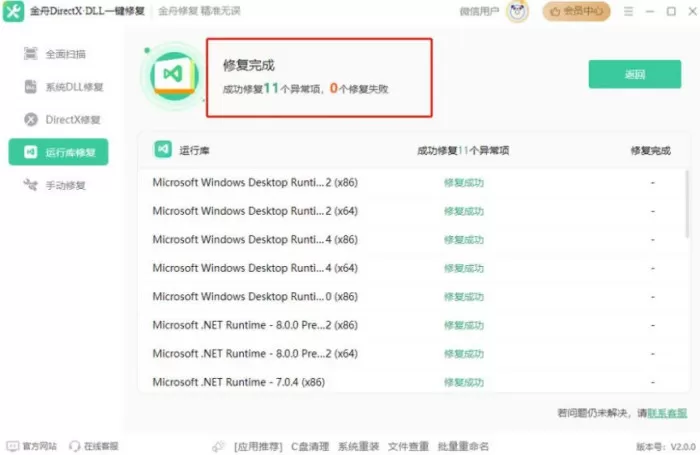Open the 会员中心 membership button
Screen dimensions: 700x455
[x=576, y=11]
